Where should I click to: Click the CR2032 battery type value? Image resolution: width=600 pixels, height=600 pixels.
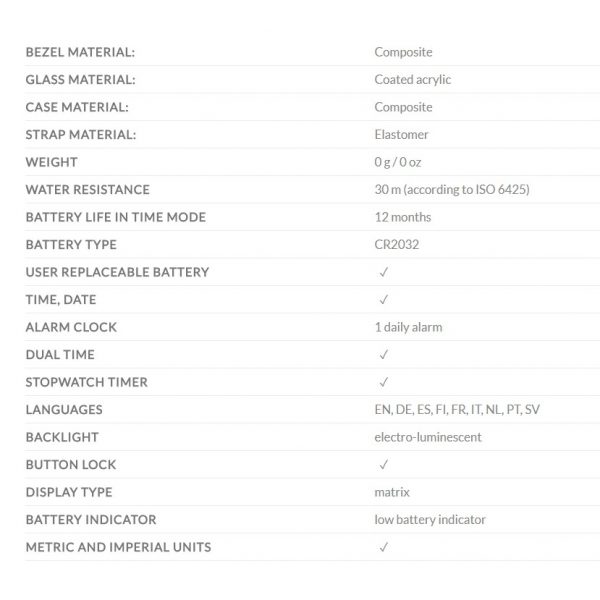tap(397, 245)
